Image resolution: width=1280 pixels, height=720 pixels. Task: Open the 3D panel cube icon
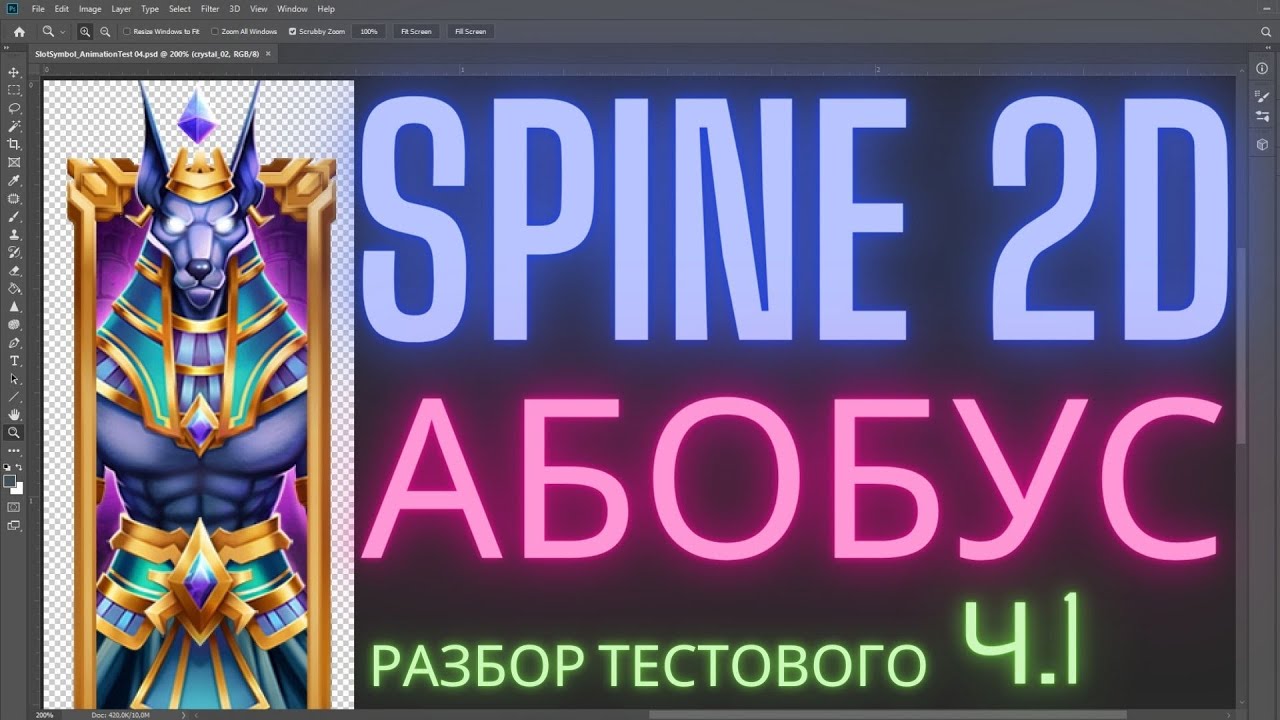coord(1262,144)
